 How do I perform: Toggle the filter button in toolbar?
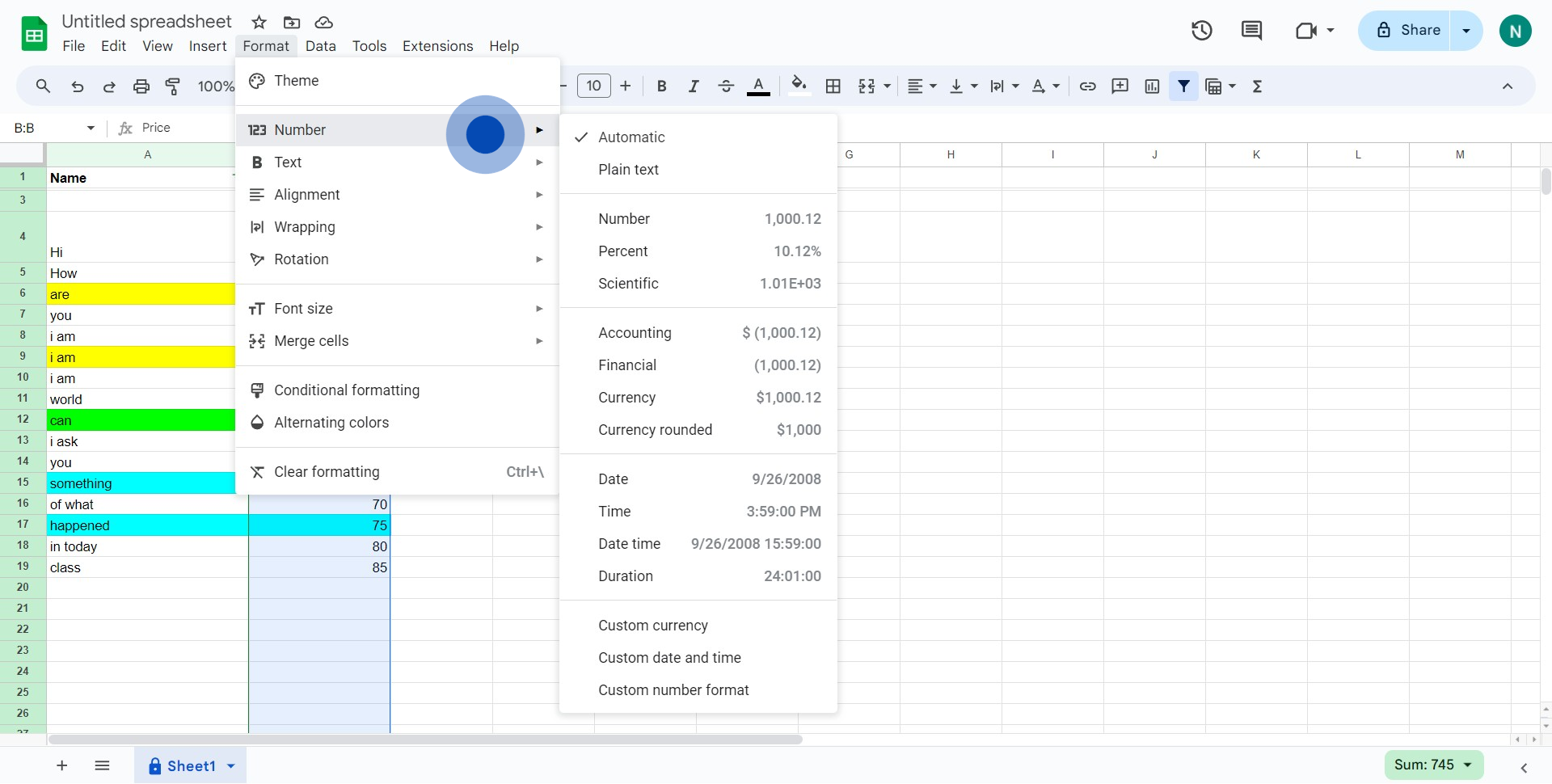pyautogui.click(x=1183, y=86)
